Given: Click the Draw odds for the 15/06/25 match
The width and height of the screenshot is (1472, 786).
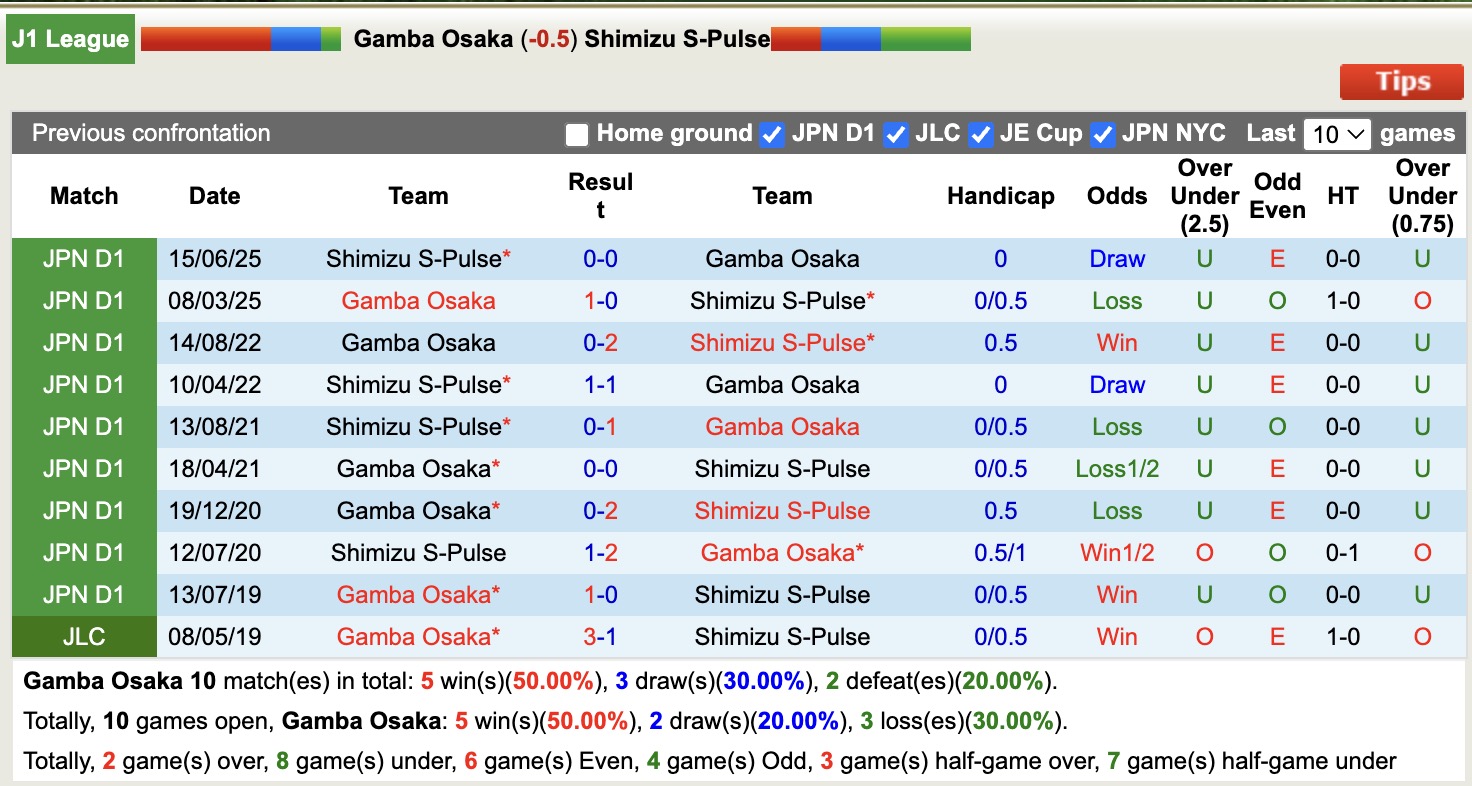Looking at the screenshot, I should click(1117, 258).
